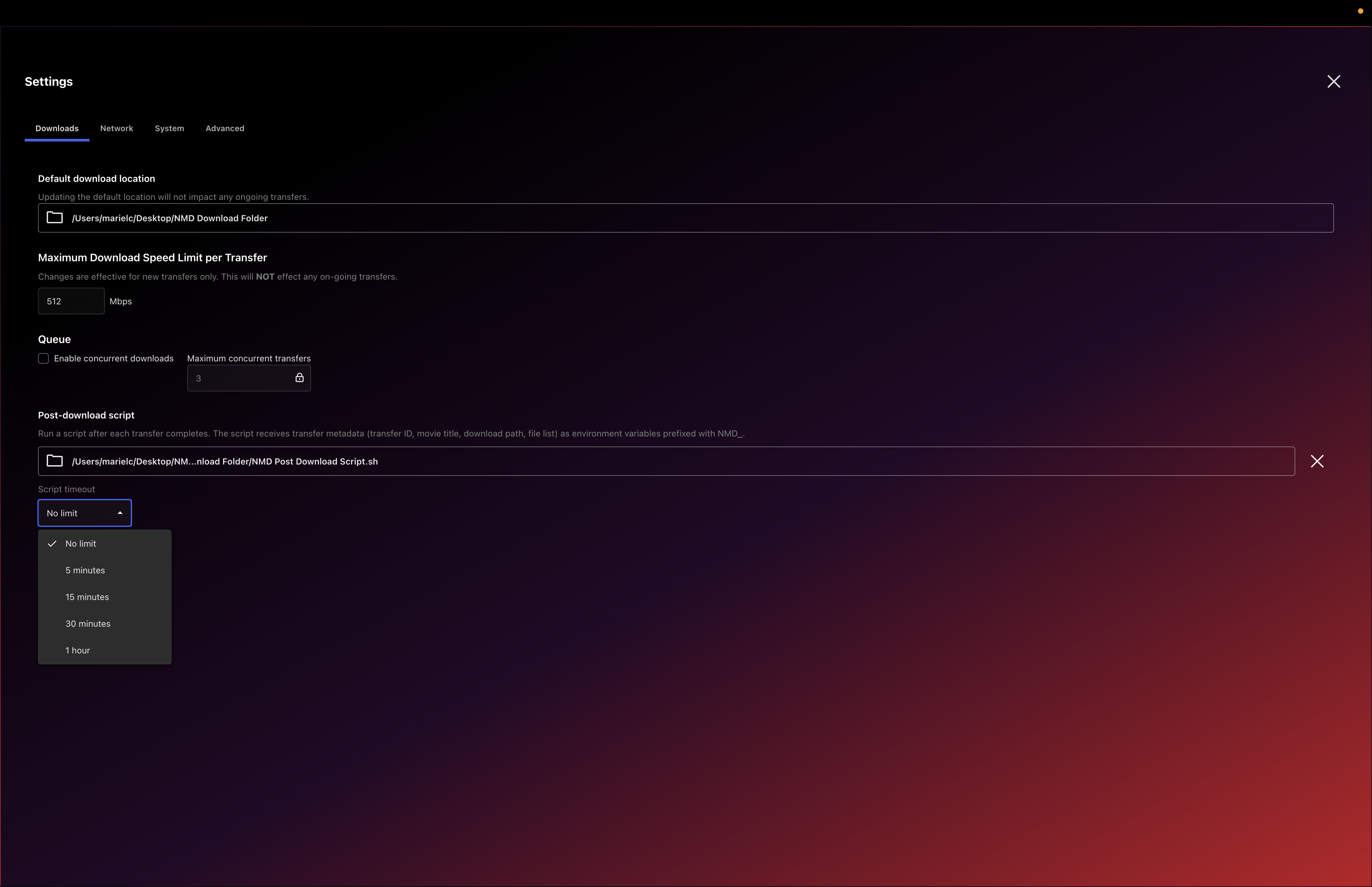Image resolution: width=1372 pixels, height=887 pixels.
Task: Click the orange indicator dot at top right
Action: [x=1360, y=11]
